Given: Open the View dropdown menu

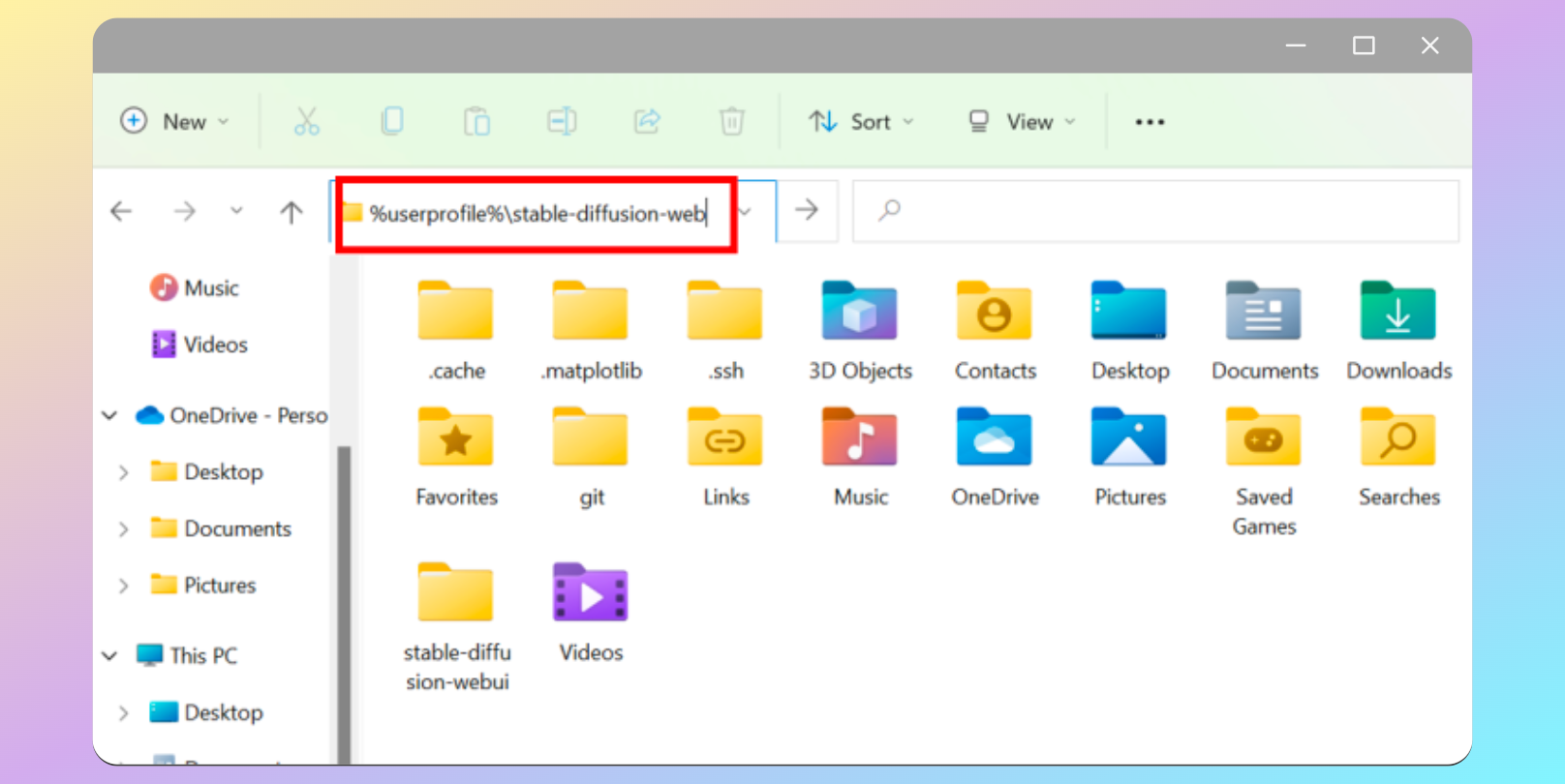Looking at the screenshot, I should point(1022,121).
